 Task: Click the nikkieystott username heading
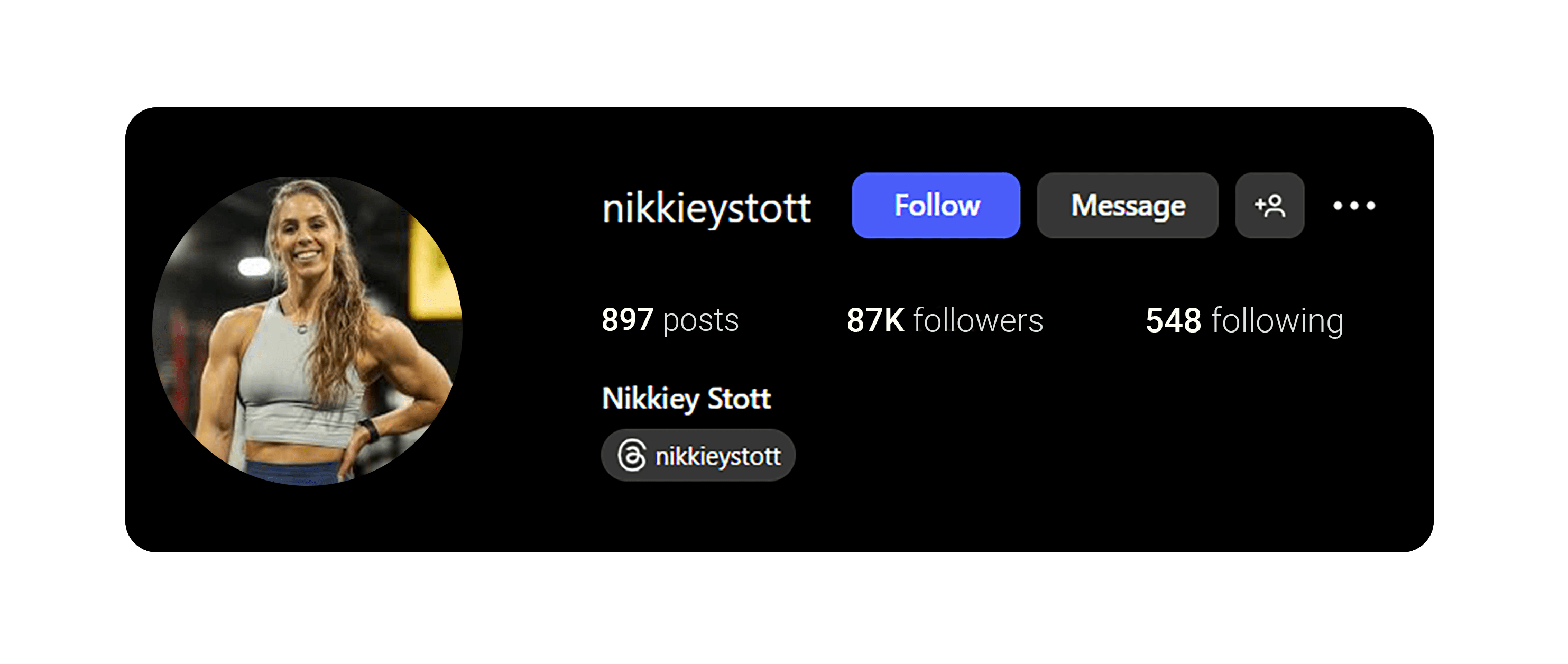pyautogui.click(x=706, y=208)
